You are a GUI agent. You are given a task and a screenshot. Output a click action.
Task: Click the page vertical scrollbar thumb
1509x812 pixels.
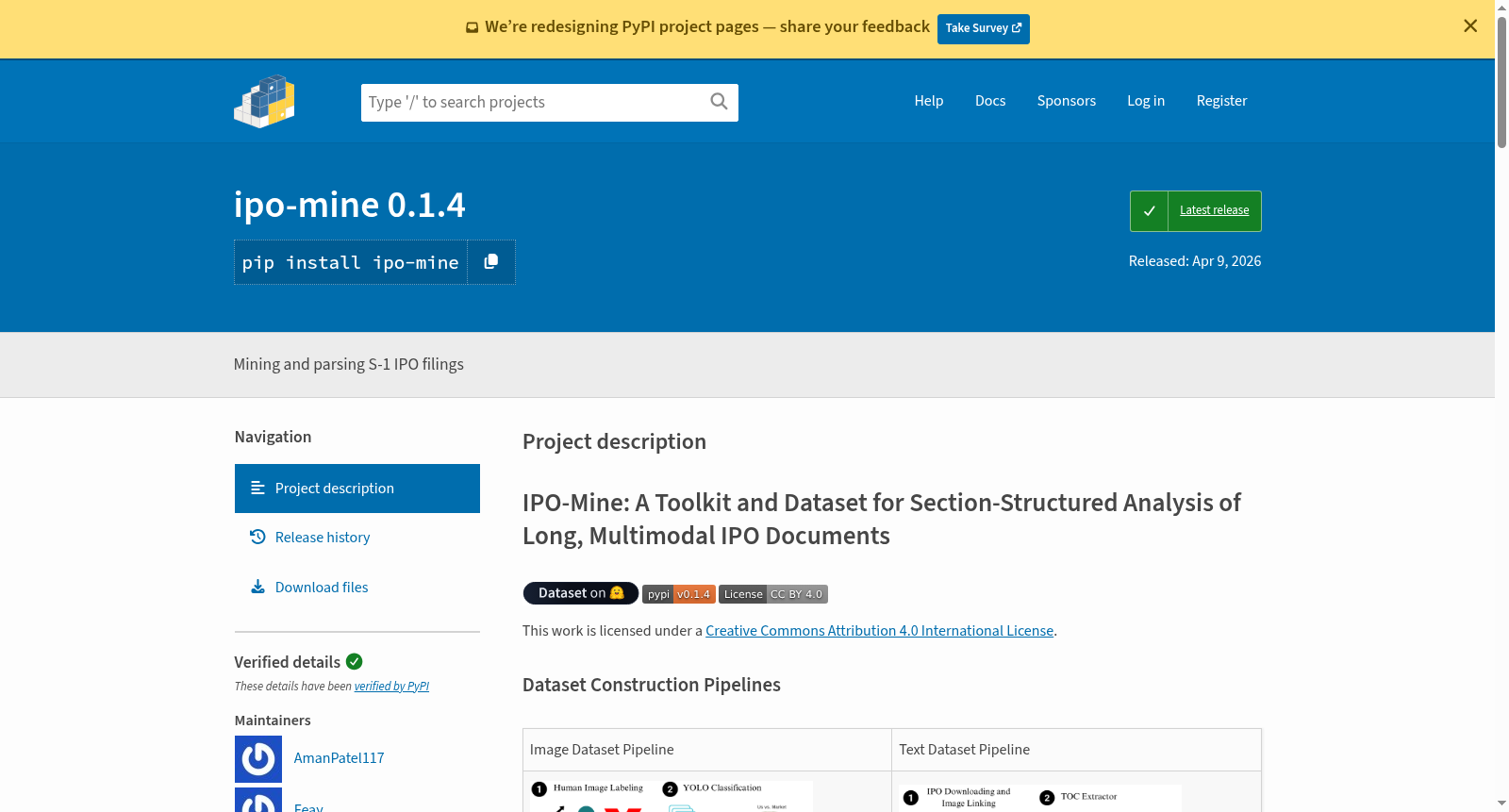pos(1501,81)
